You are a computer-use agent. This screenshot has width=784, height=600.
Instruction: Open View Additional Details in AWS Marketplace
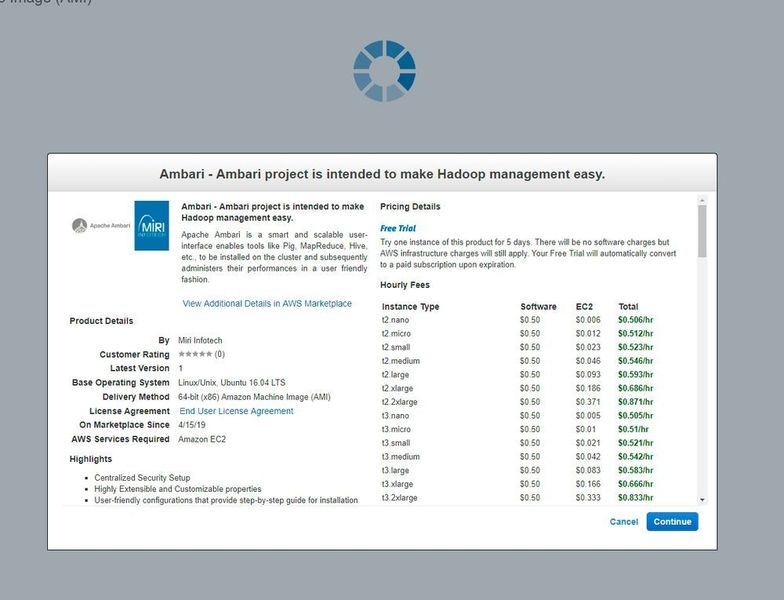pos(267,304)
